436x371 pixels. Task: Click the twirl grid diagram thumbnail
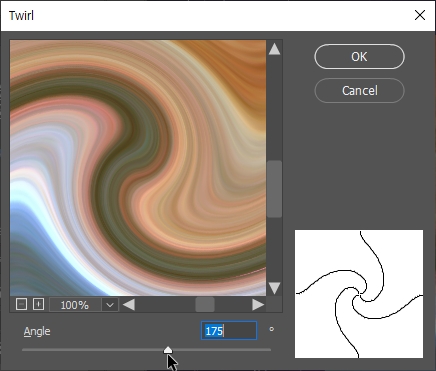[359, 294]
